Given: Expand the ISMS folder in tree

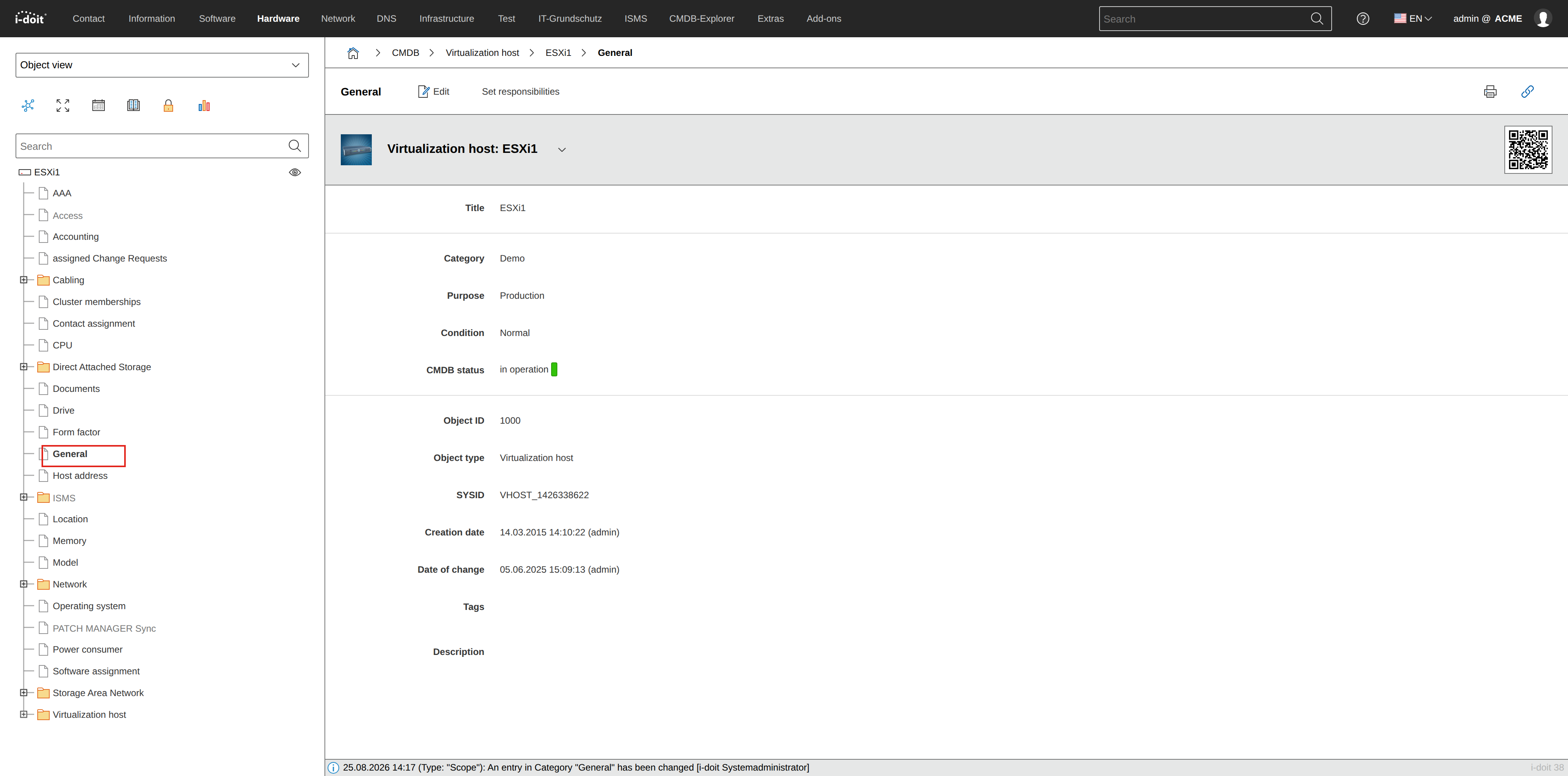Looking at the screenshot, I should [24, 497].
